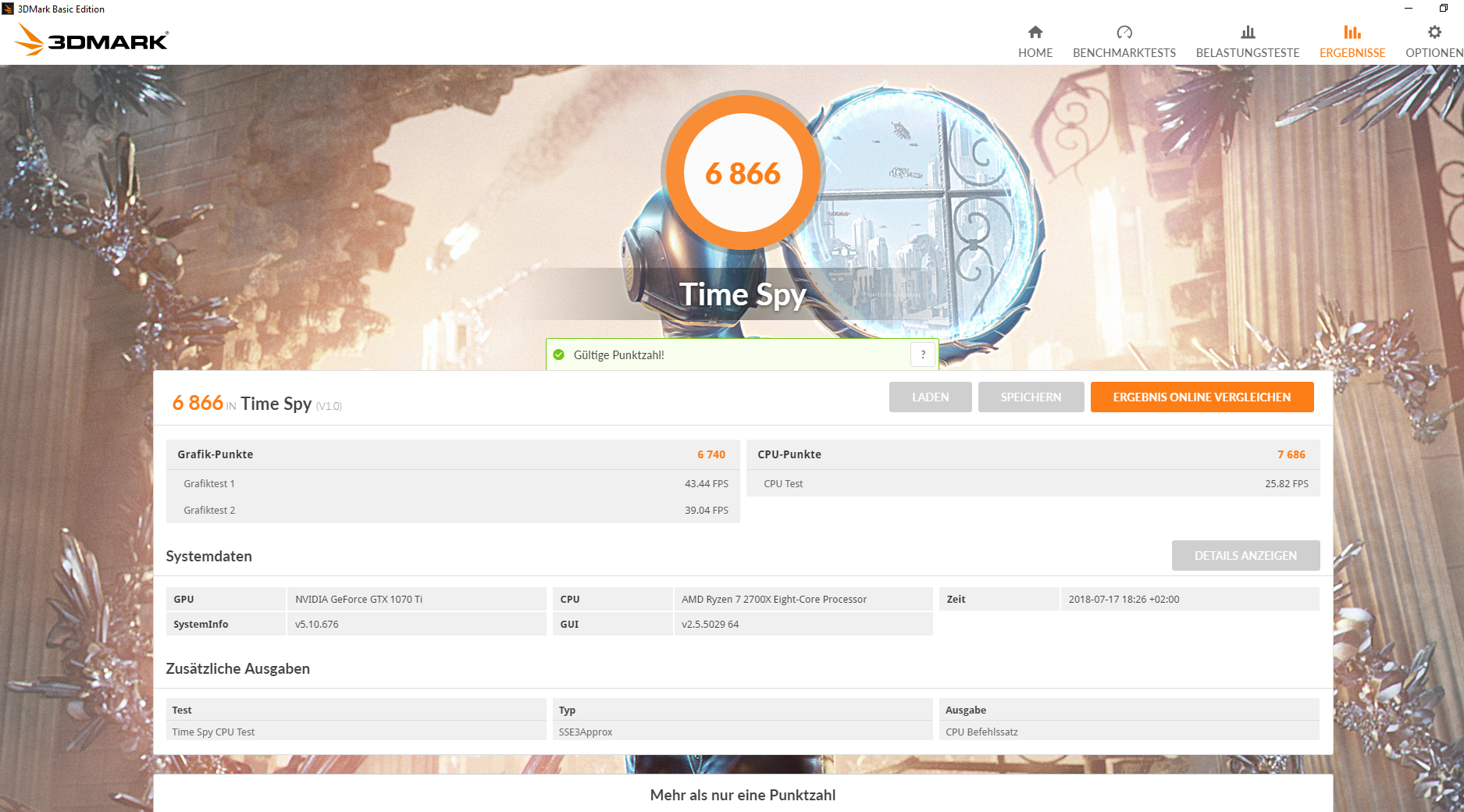The width and height of the screenshot is (1464, 812).
Task: Click the SPEICHERN button
Action: tap(1031, 397)
